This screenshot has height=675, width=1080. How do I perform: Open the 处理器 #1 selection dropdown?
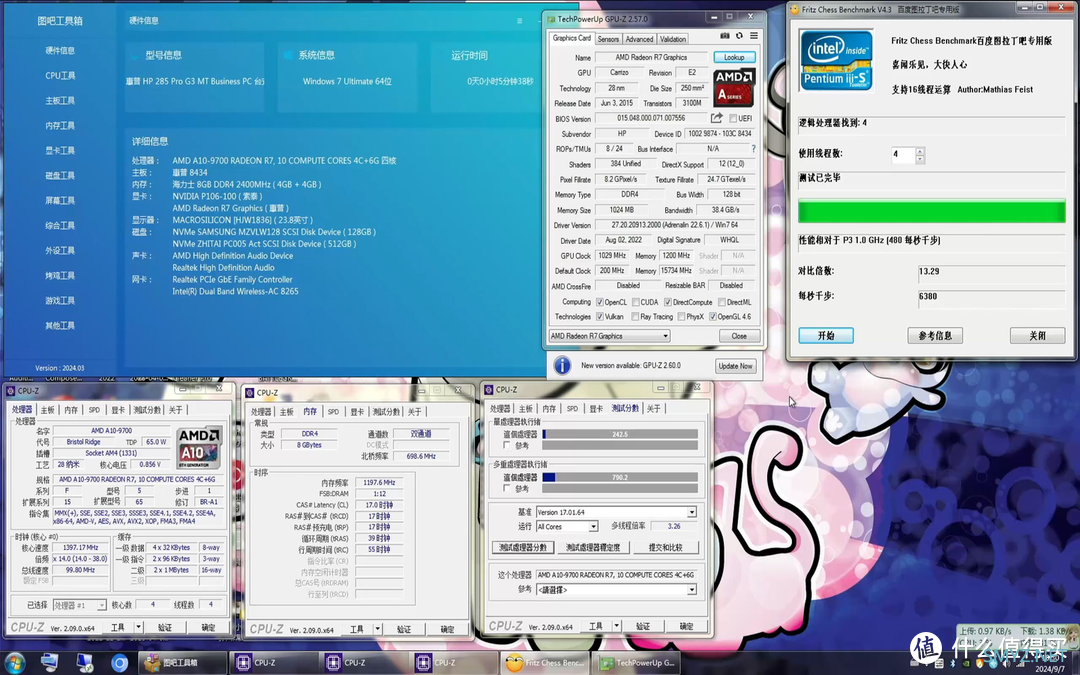click(79, 605)
